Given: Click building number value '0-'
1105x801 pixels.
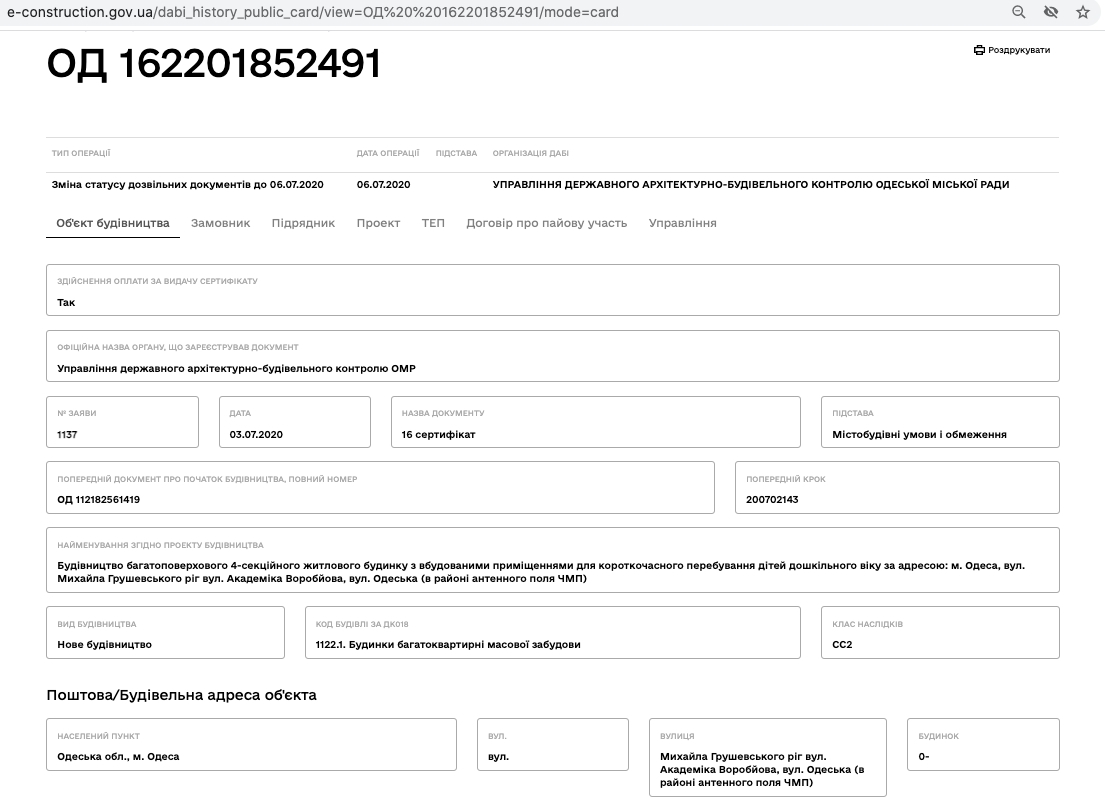Looking at the screenshot, I should tap(924, 757).
